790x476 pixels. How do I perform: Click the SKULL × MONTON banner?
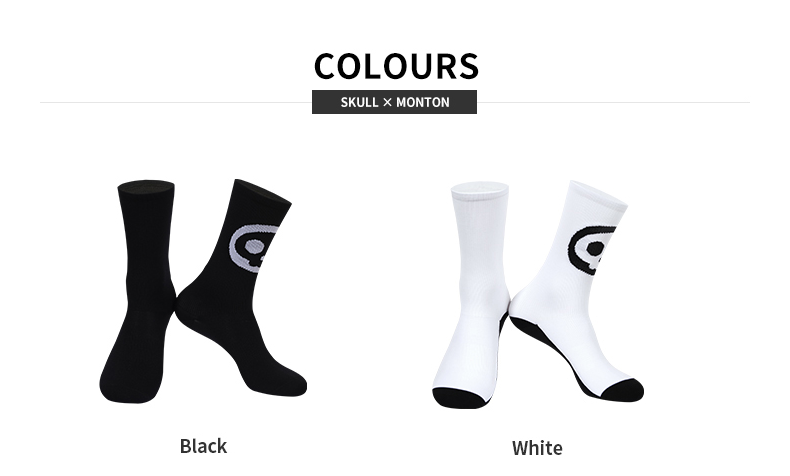394,102
